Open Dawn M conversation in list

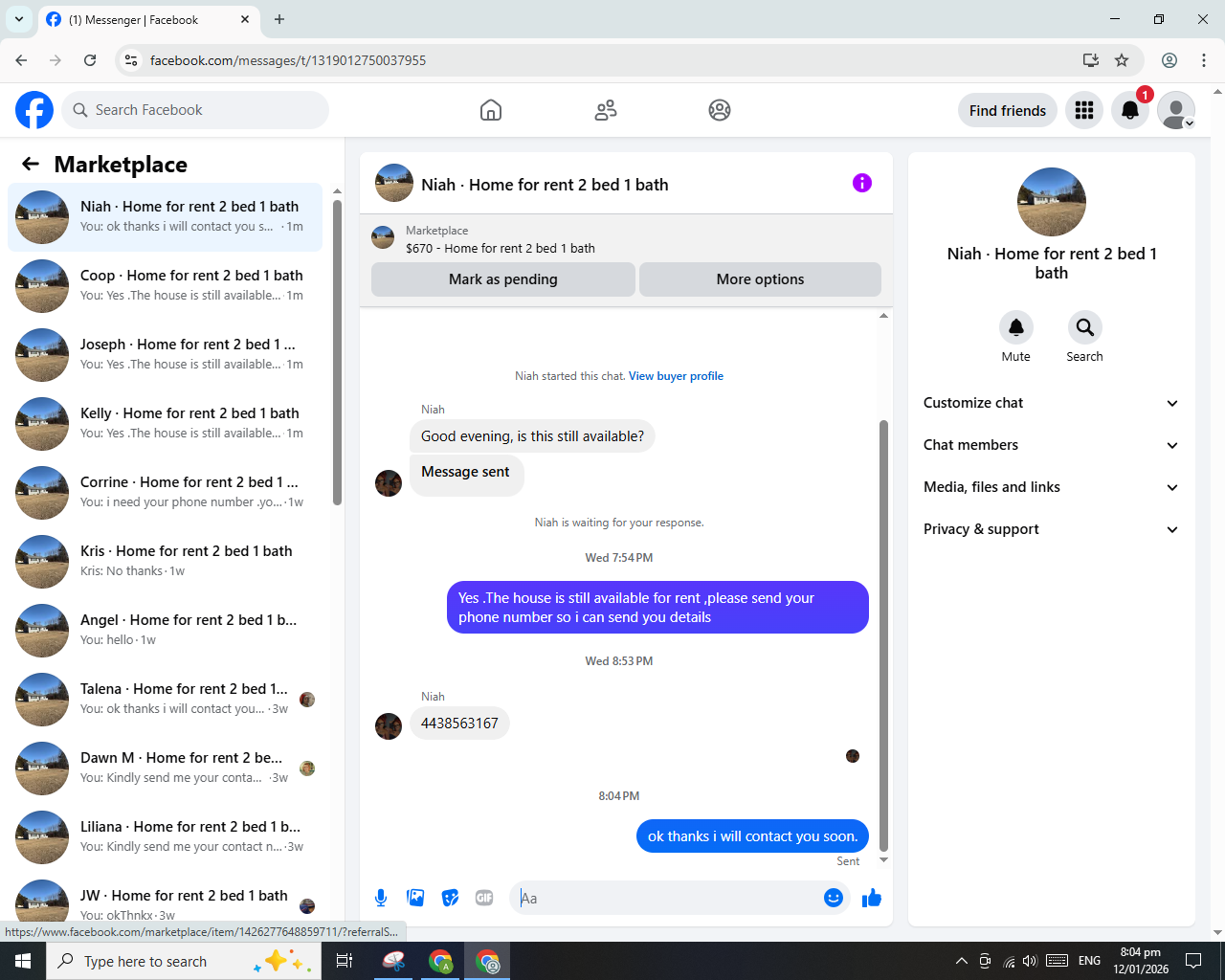[x=165, y=768]
